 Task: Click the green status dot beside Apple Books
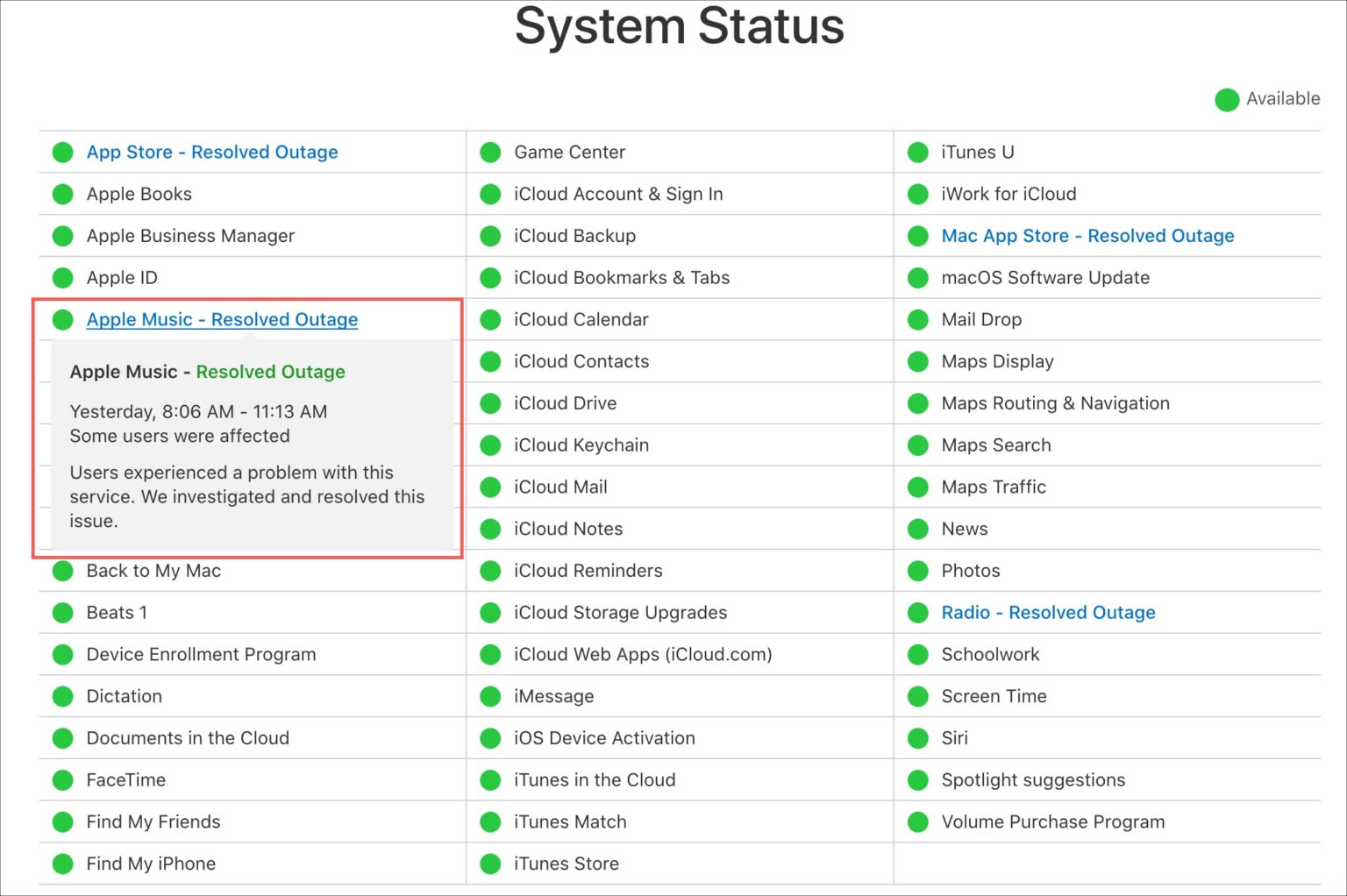tap(62, 194)
